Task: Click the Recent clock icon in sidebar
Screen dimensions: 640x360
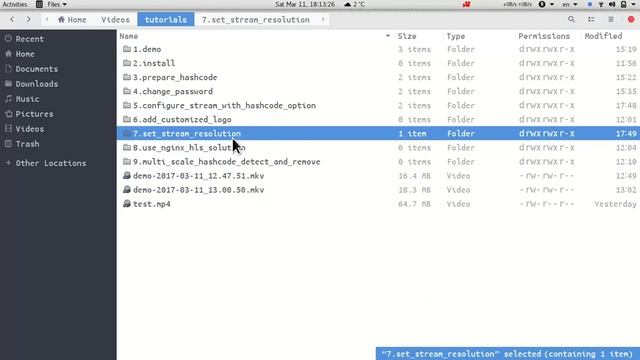Action: point(8,39)
